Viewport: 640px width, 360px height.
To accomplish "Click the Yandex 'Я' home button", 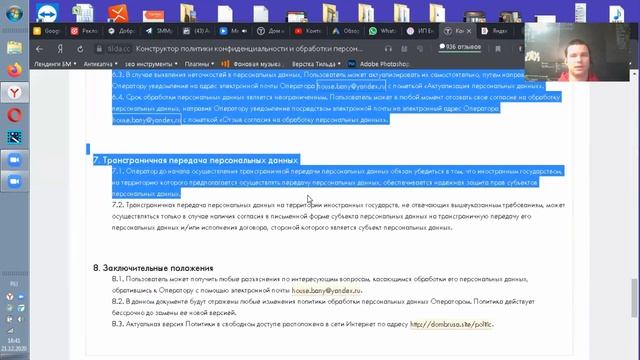I will [60, 49].
